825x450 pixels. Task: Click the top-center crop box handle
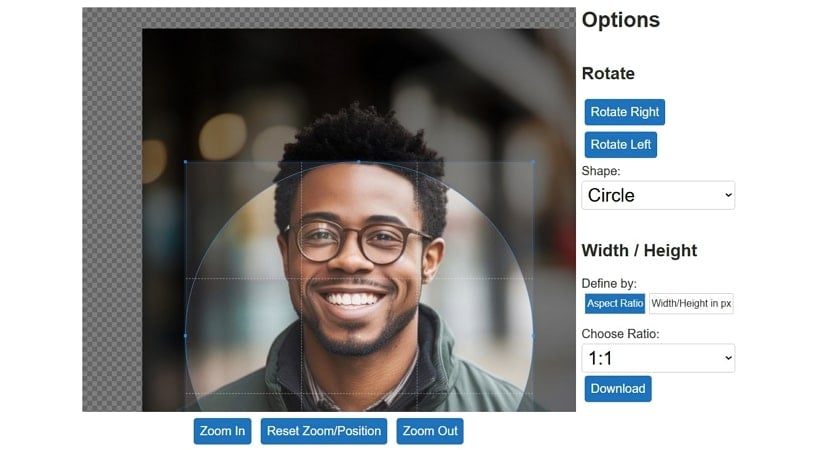click(x=359, y=162)
